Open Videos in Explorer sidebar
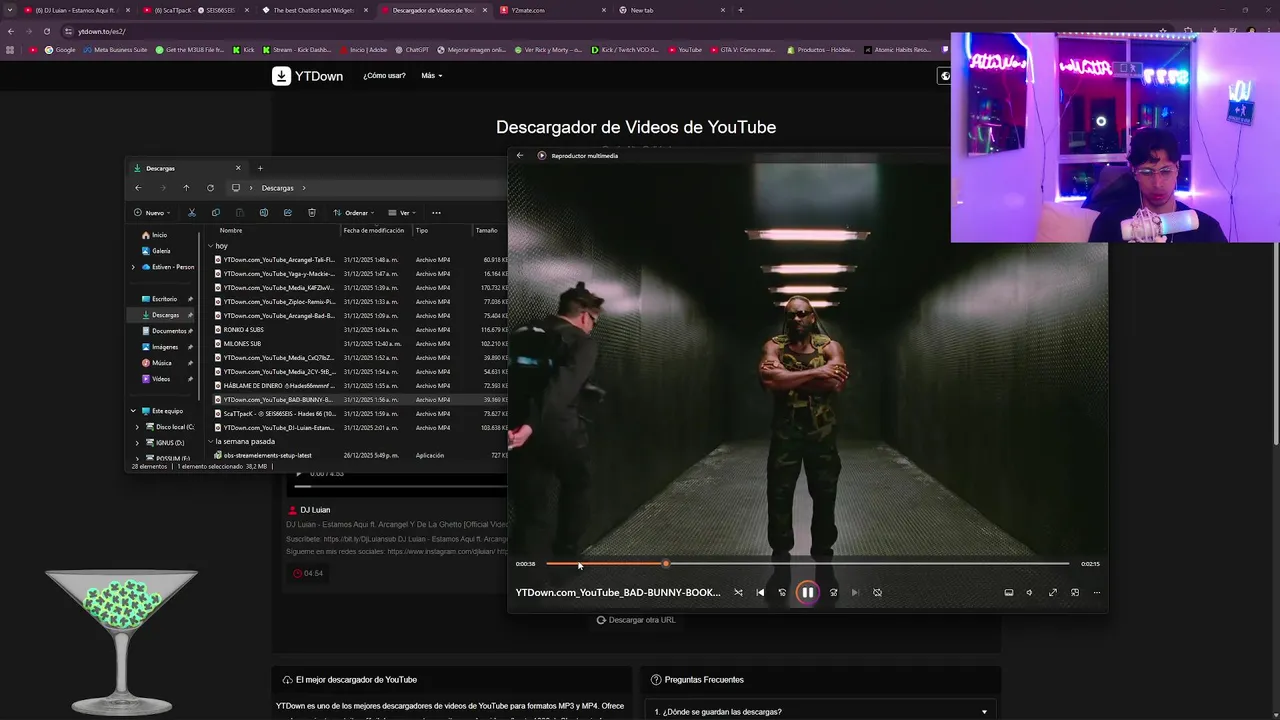The width and height of the screenshot is (1280, 720). coord(156,379)
